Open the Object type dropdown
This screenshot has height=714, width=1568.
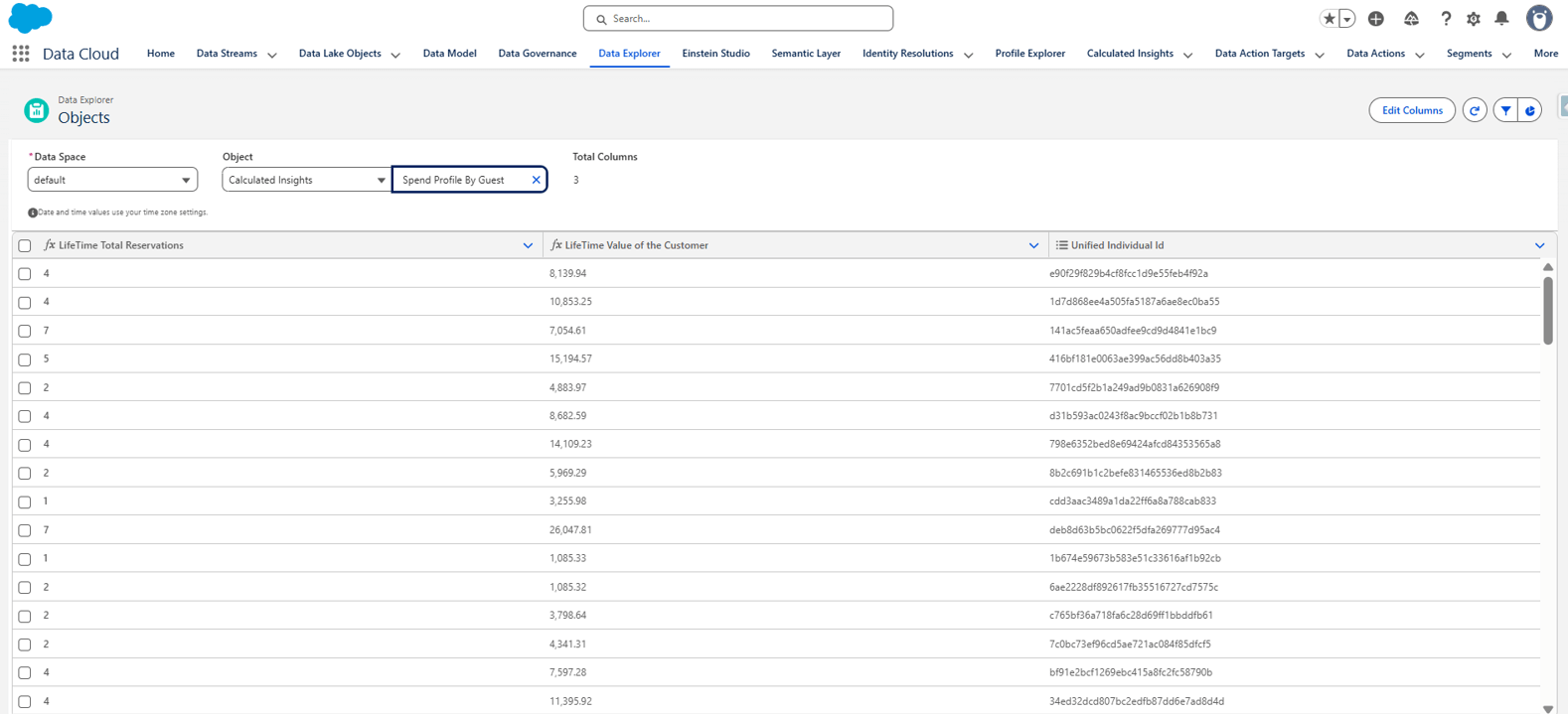point(306,180)
